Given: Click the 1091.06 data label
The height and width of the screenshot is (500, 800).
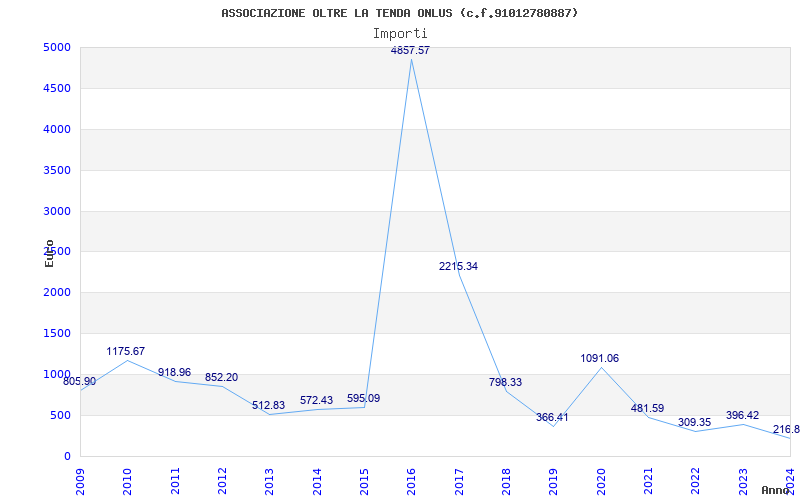Looking at the screenshot, I should 599,359.
